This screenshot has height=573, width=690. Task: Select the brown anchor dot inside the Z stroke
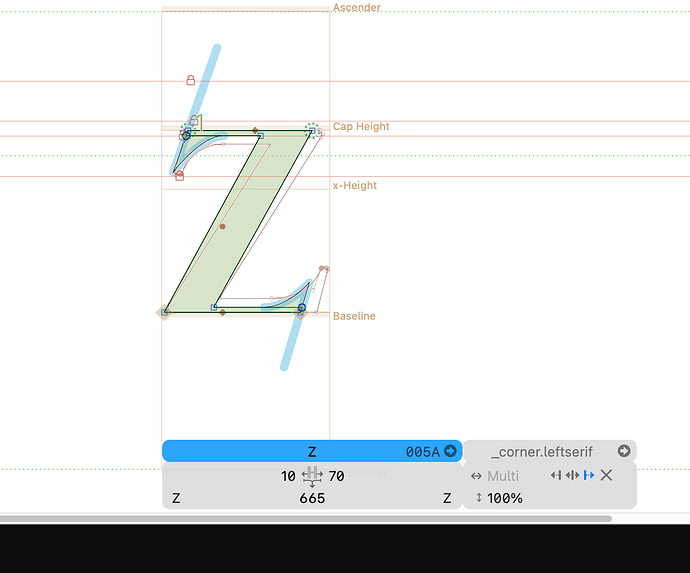coord(222,226)
